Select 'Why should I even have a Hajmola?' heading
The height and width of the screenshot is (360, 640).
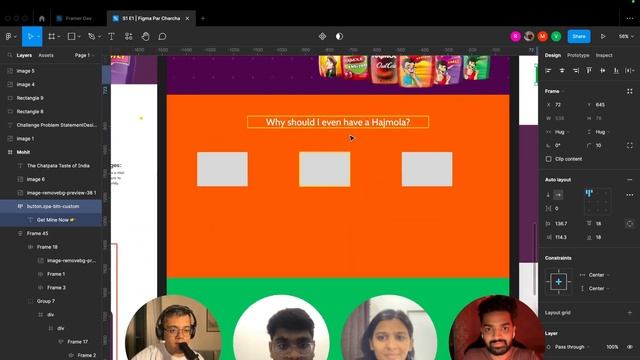(x=338, y=122)
